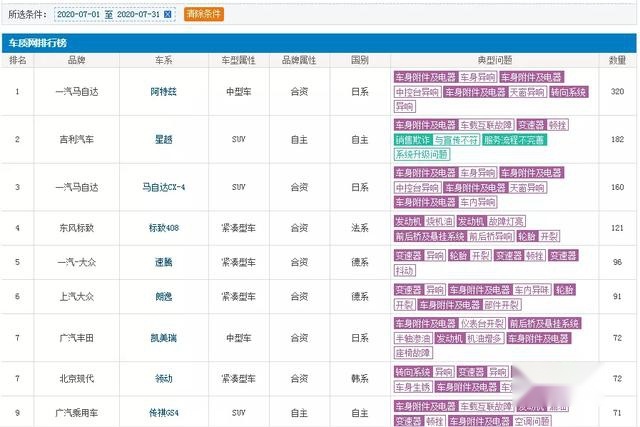Image resolution: width=640 pixels, height=427 pixels.
Task: Click the complaint count 320
Action: [617, 92]
